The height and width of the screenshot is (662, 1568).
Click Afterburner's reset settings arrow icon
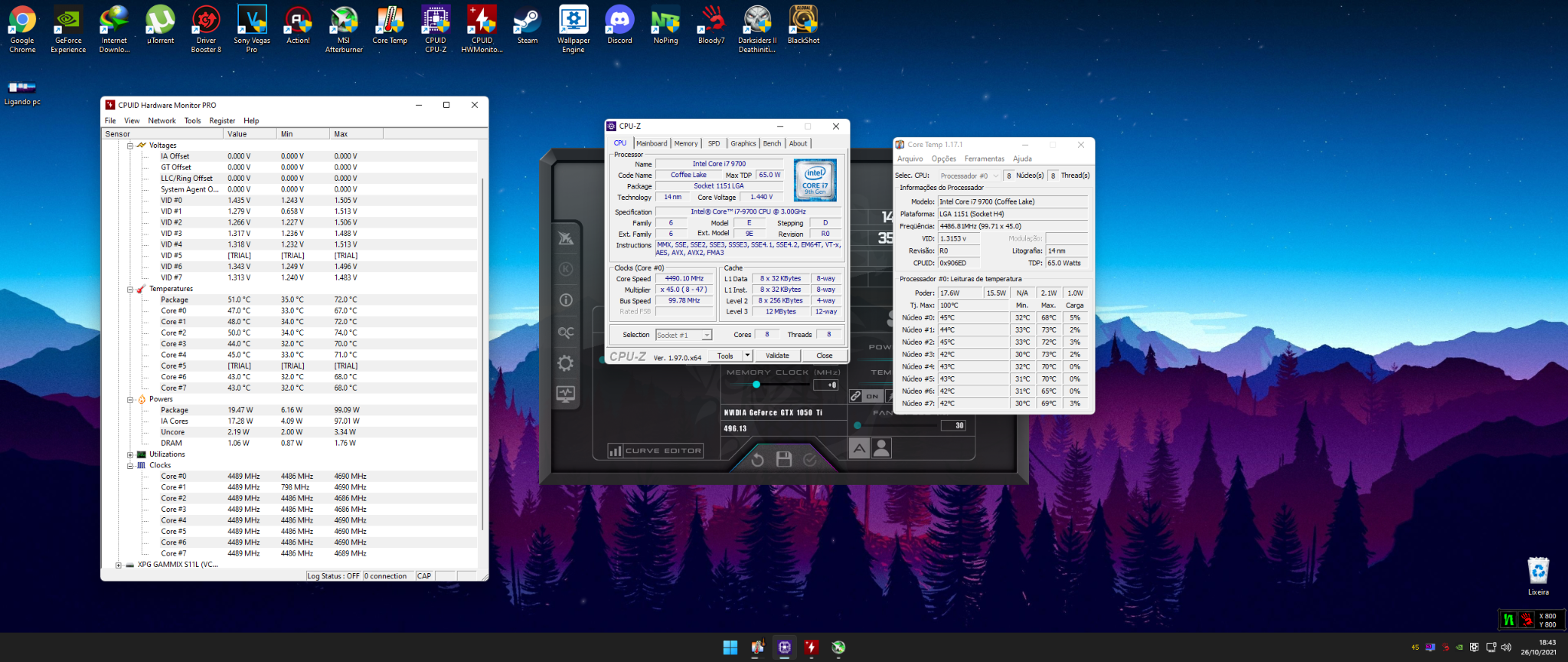point(757,460)
